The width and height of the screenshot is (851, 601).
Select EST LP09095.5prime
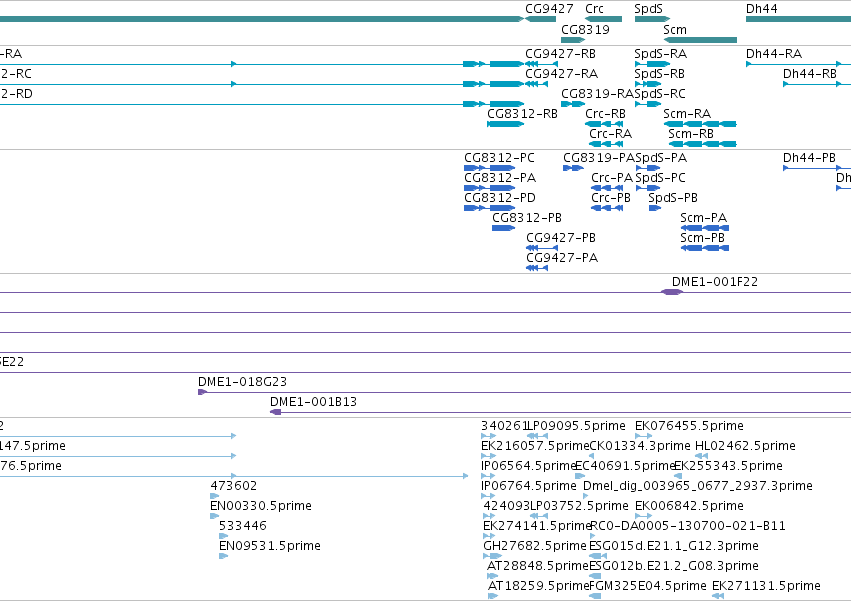tap(576, 426)
